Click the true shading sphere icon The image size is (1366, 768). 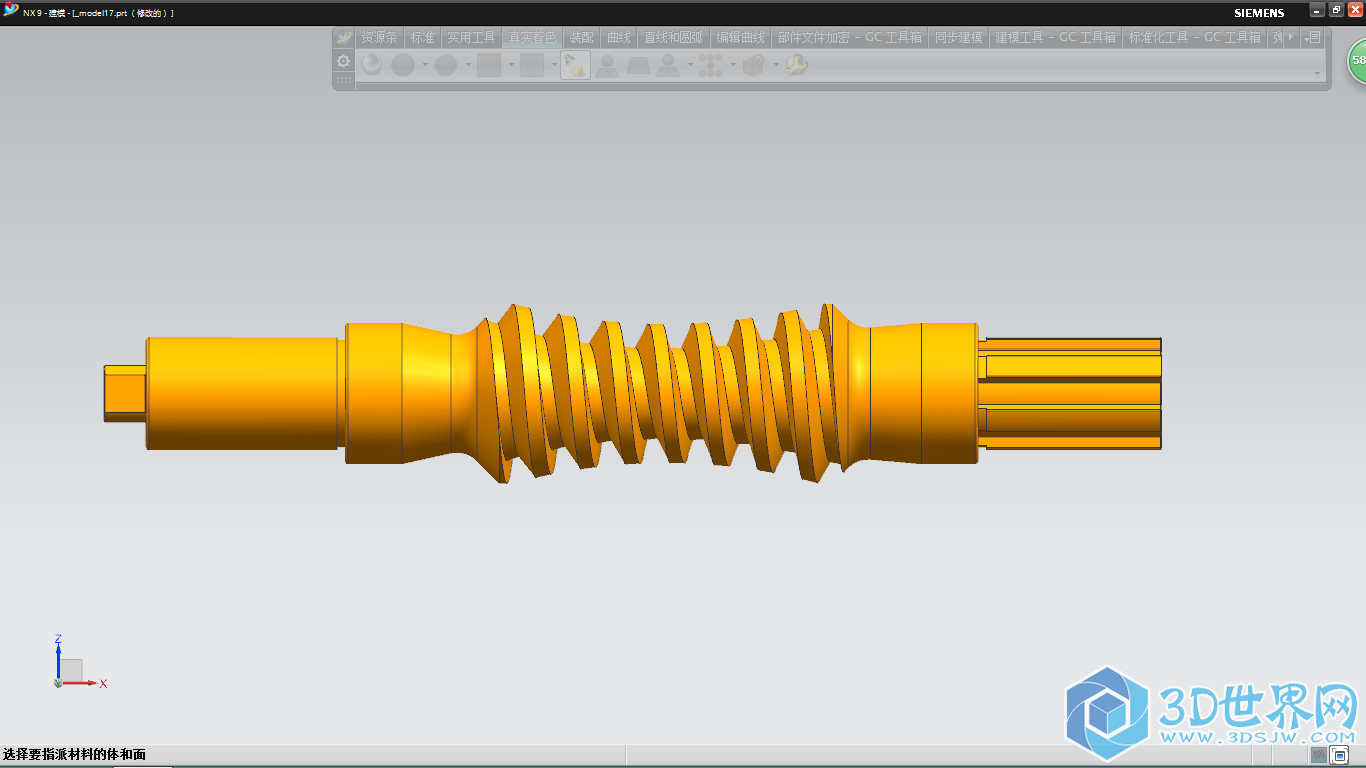[x=372, y=65]
